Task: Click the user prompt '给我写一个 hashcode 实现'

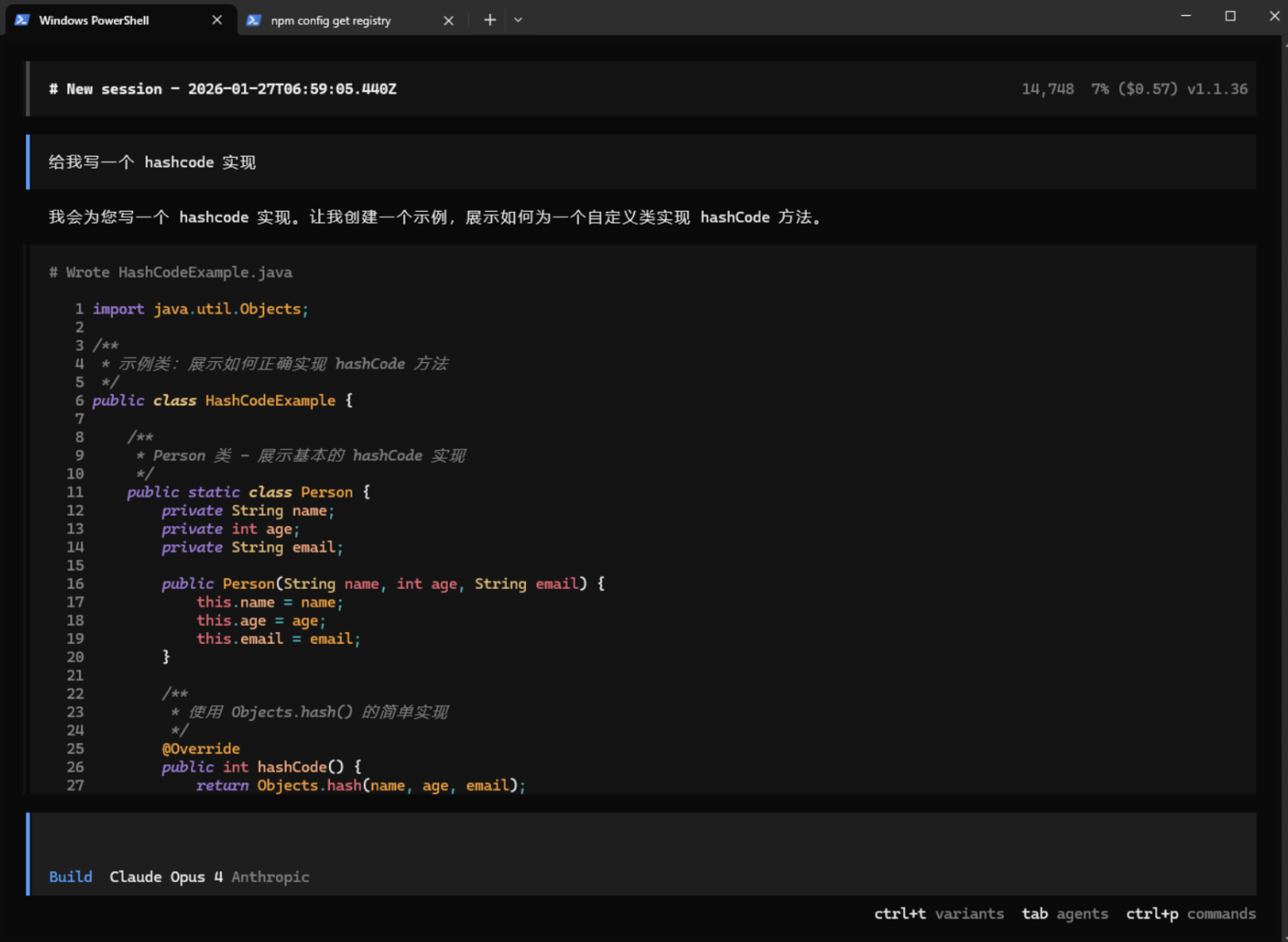Action: click(x=152, y=162)
